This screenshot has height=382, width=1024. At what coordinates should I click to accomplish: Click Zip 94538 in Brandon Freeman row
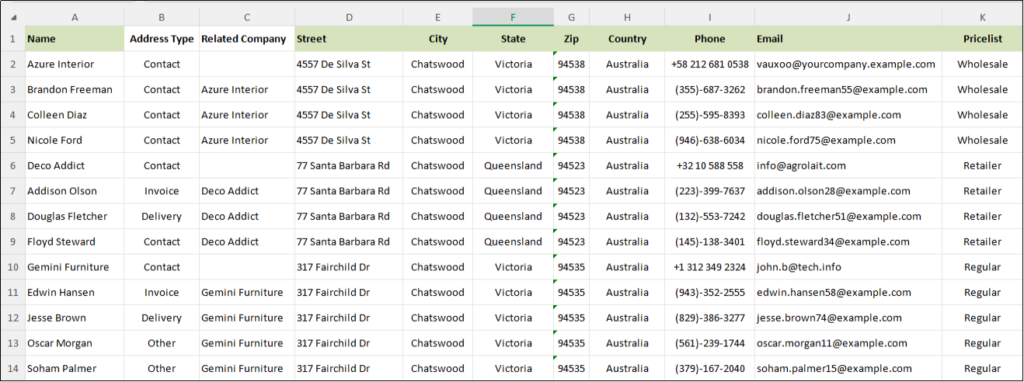571,90
